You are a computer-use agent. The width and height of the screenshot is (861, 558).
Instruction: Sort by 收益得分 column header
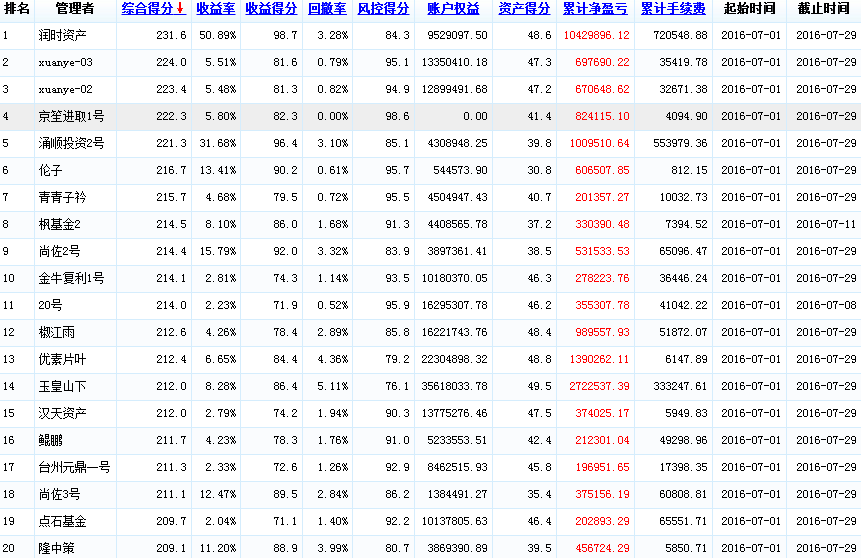(271, 9)
